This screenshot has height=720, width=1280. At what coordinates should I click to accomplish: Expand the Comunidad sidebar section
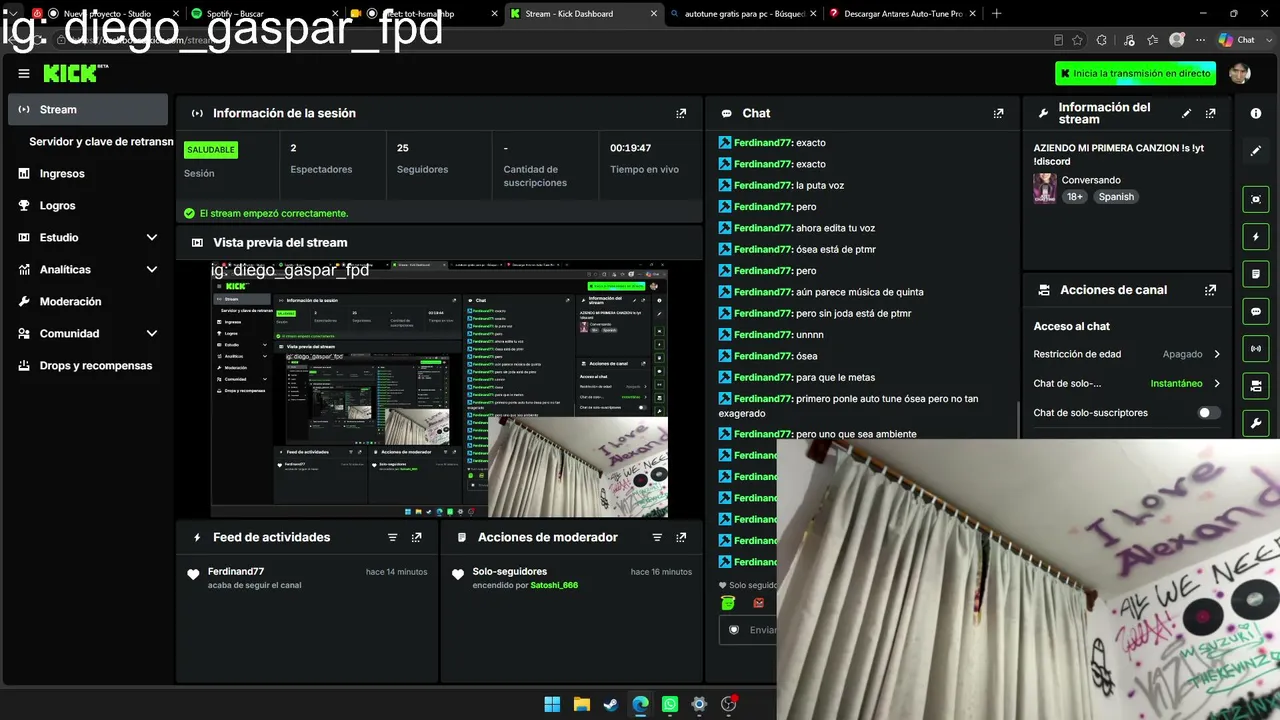pos(89,333)
